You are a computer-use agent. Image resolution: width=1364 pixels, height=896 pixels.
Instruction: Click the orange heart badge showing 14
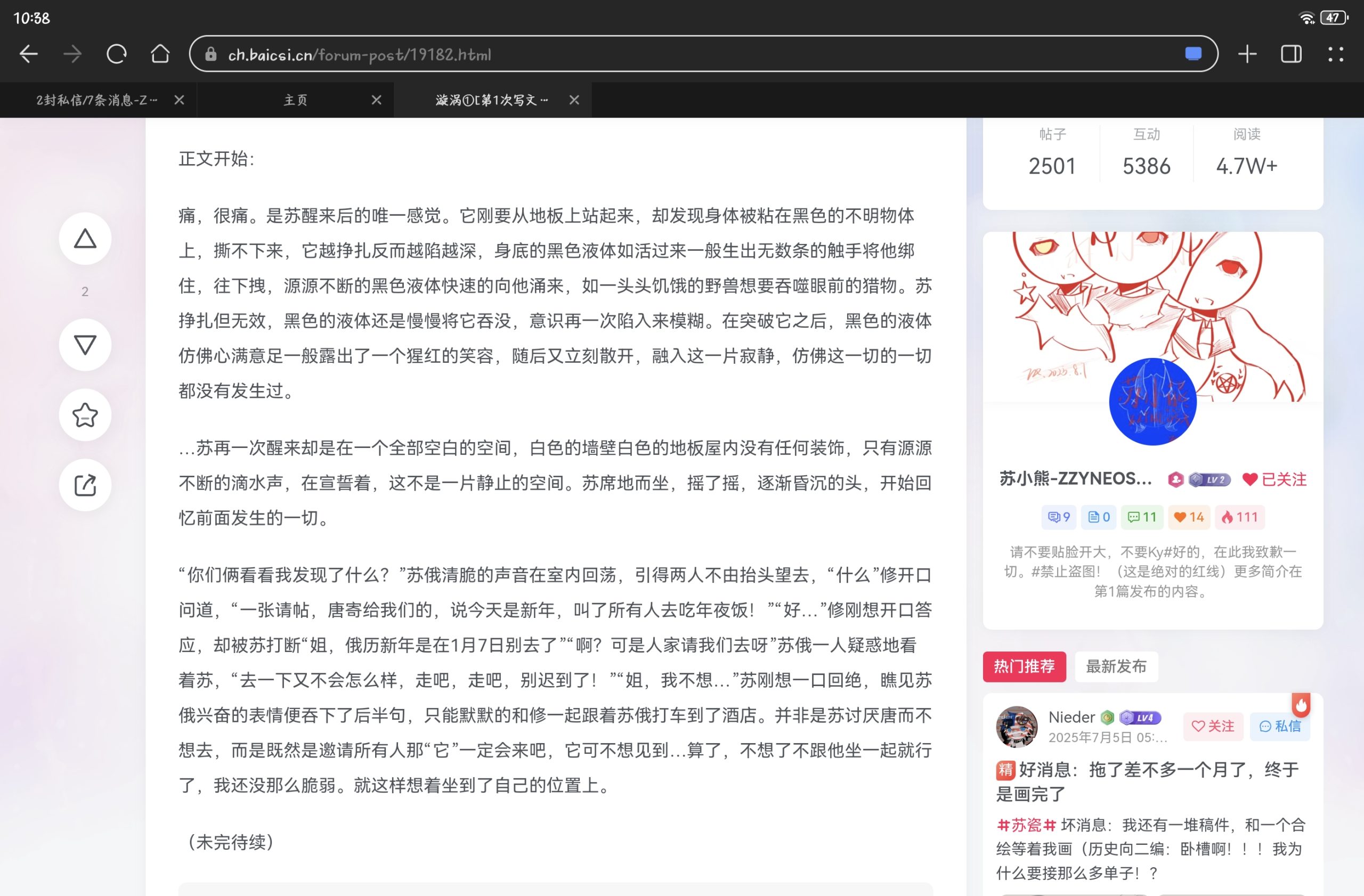[1189, 517]
